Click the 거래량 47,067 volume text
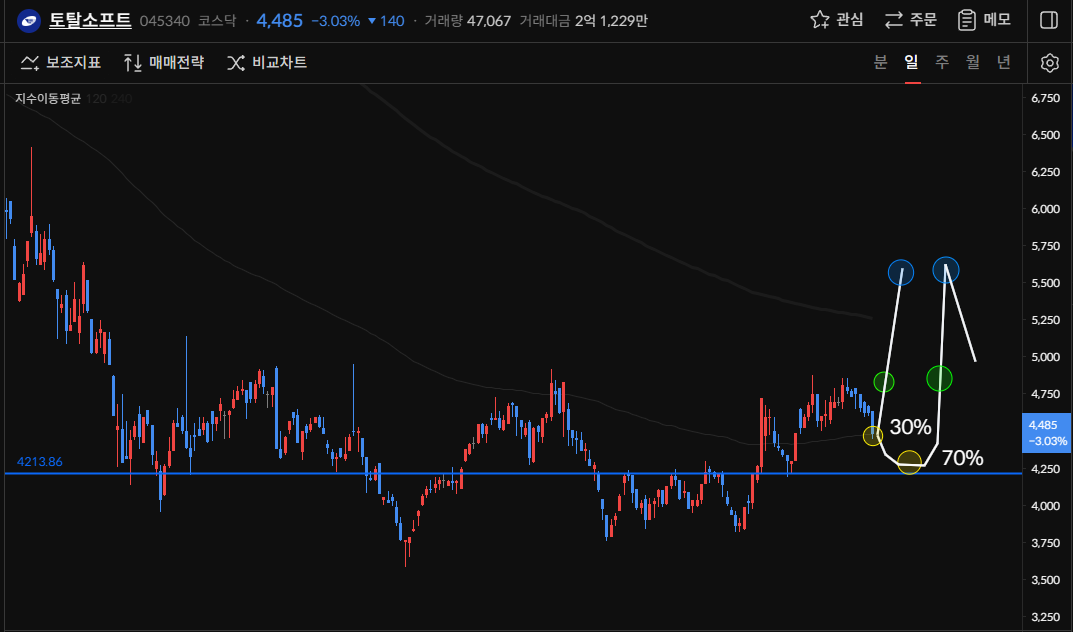This screenshot has height=632, width=1073. 467,21
